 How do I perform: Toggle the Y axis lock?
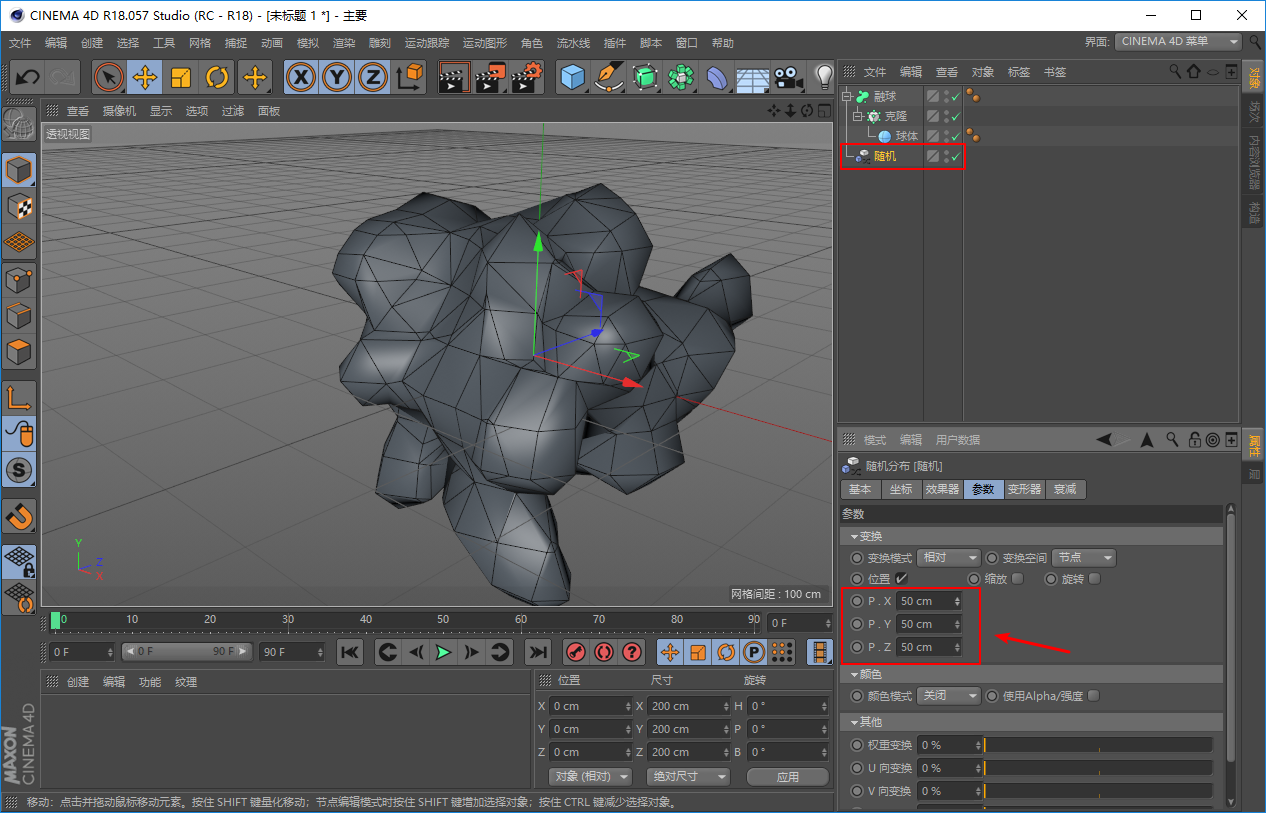tap(337, 77)
